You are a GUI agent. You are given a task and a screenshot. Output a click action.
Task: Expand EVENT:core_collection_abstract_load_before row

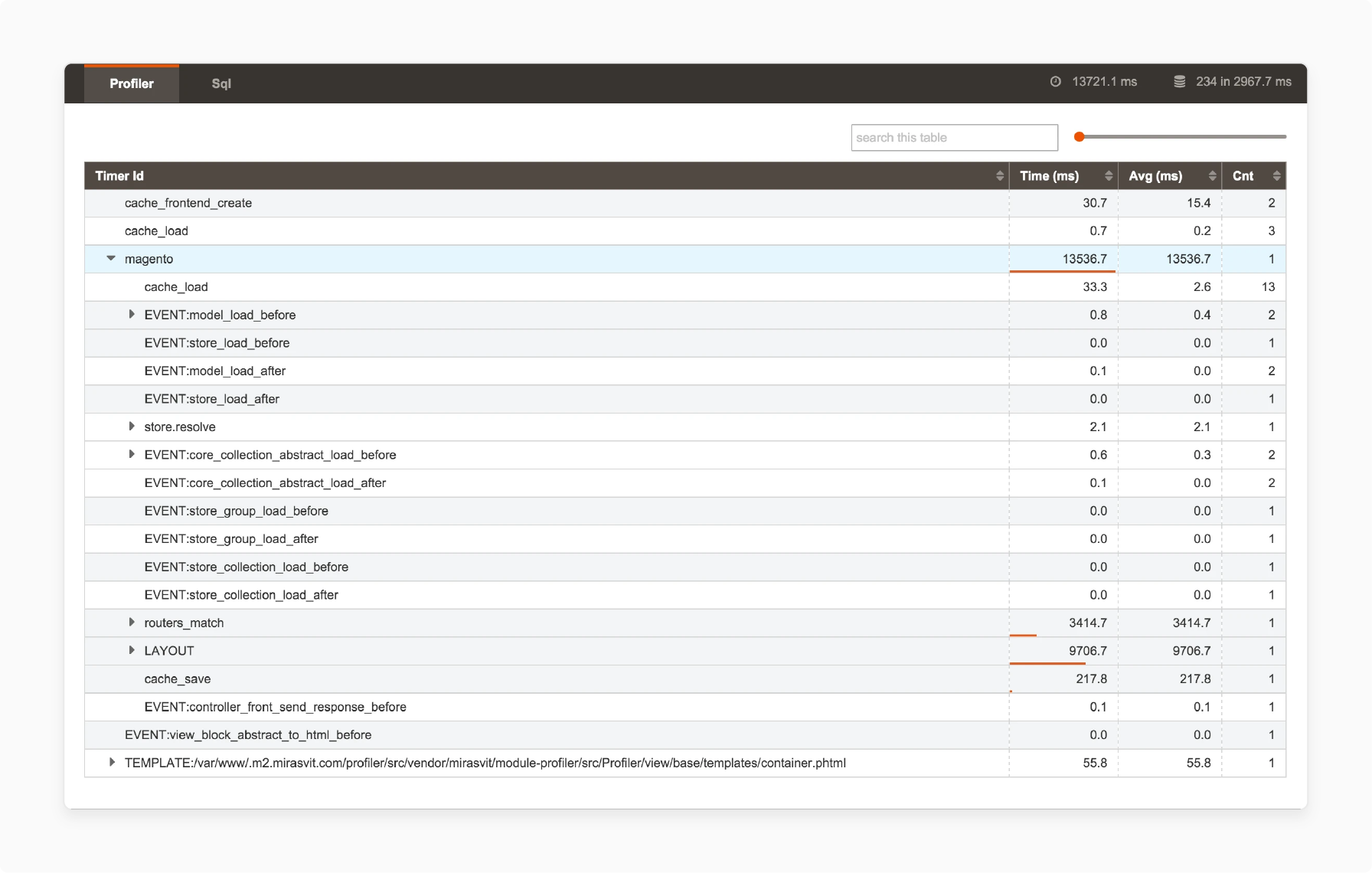pos(132,455)
